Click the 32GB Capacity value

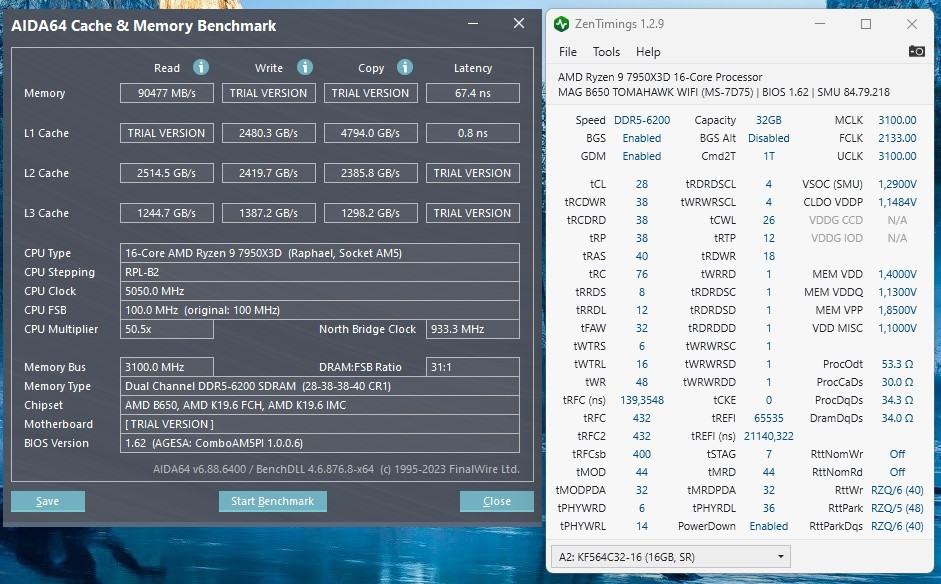click(x=769, y=120)
